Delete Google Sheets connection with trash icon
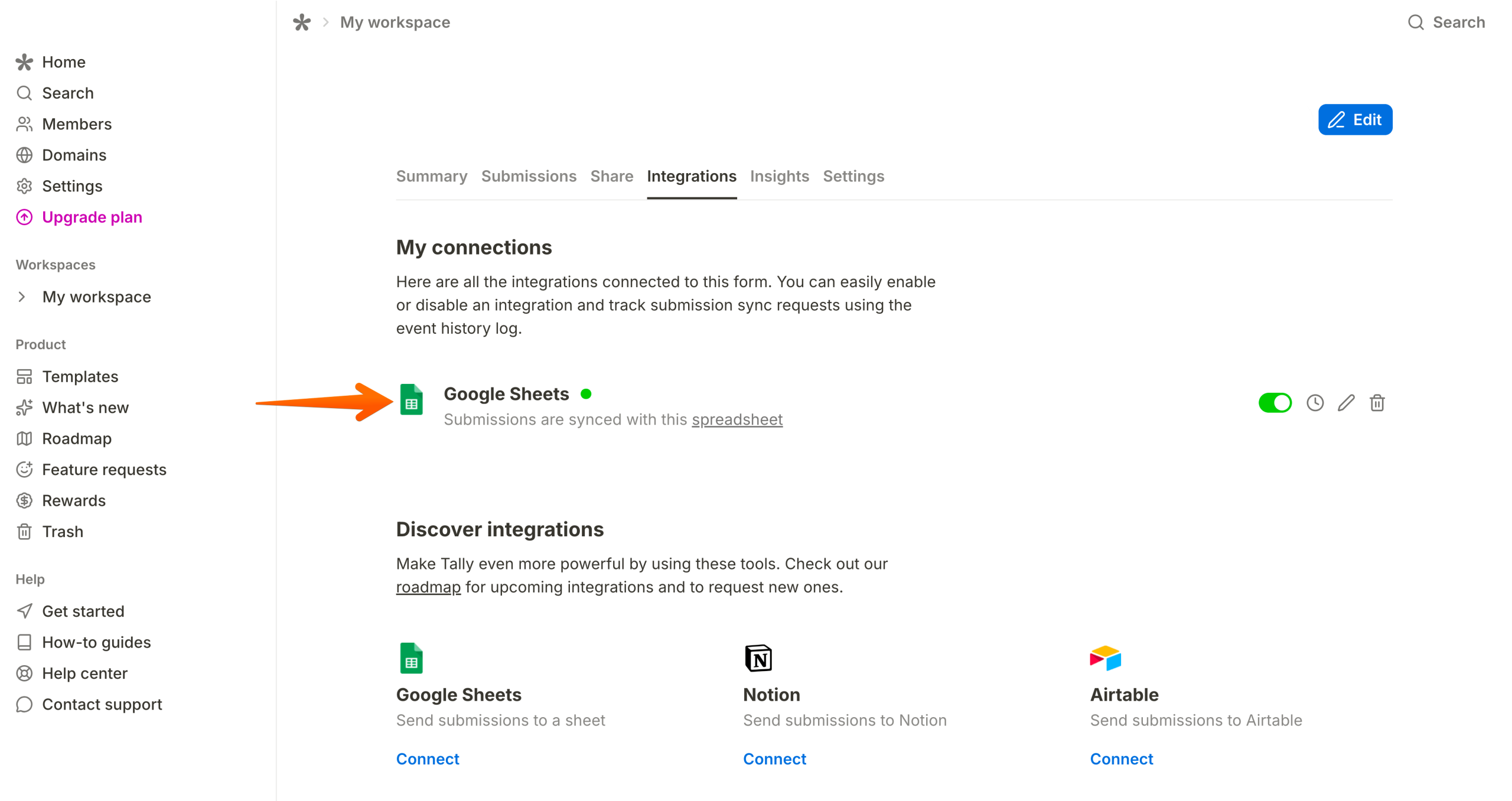Viewport: 1512px width, 801px height. 1377,403
